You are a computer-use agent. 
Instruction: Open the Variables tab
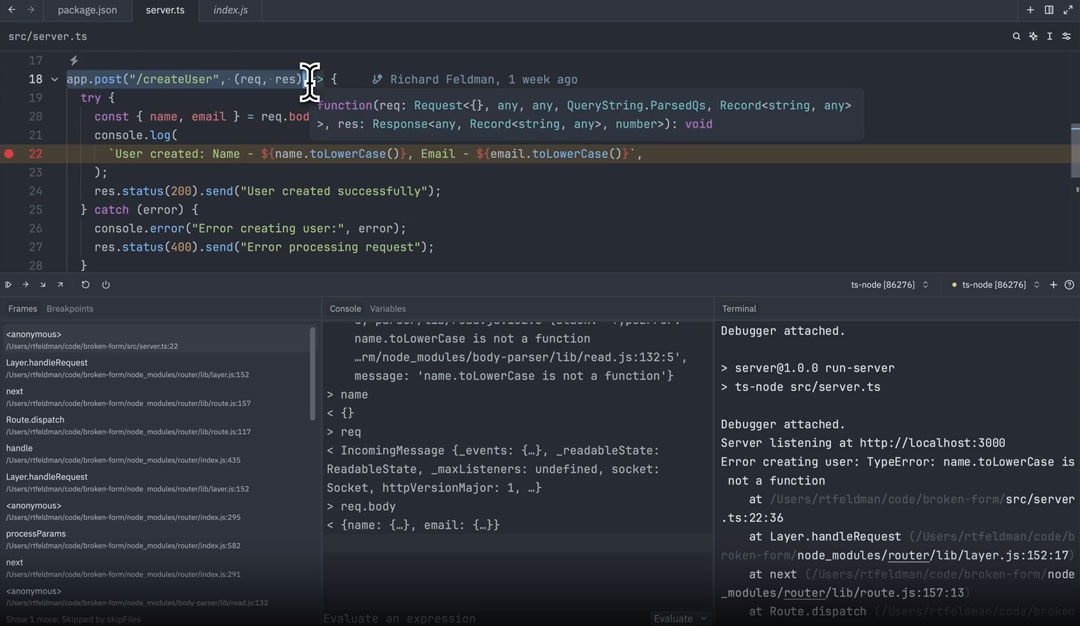pos(388,309)
